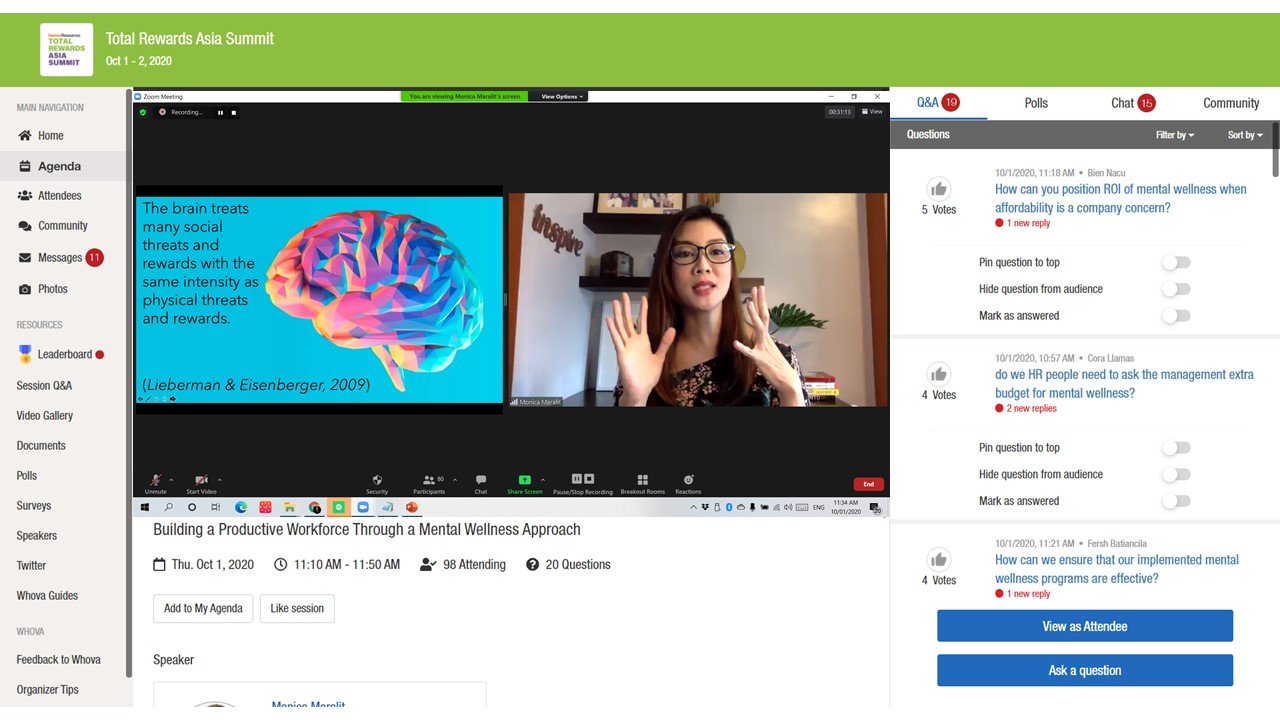The width and height of the screenshot is (1280, 720).
Task: Open Zoom Breakout Rooms icon
Action: (642, 480)
